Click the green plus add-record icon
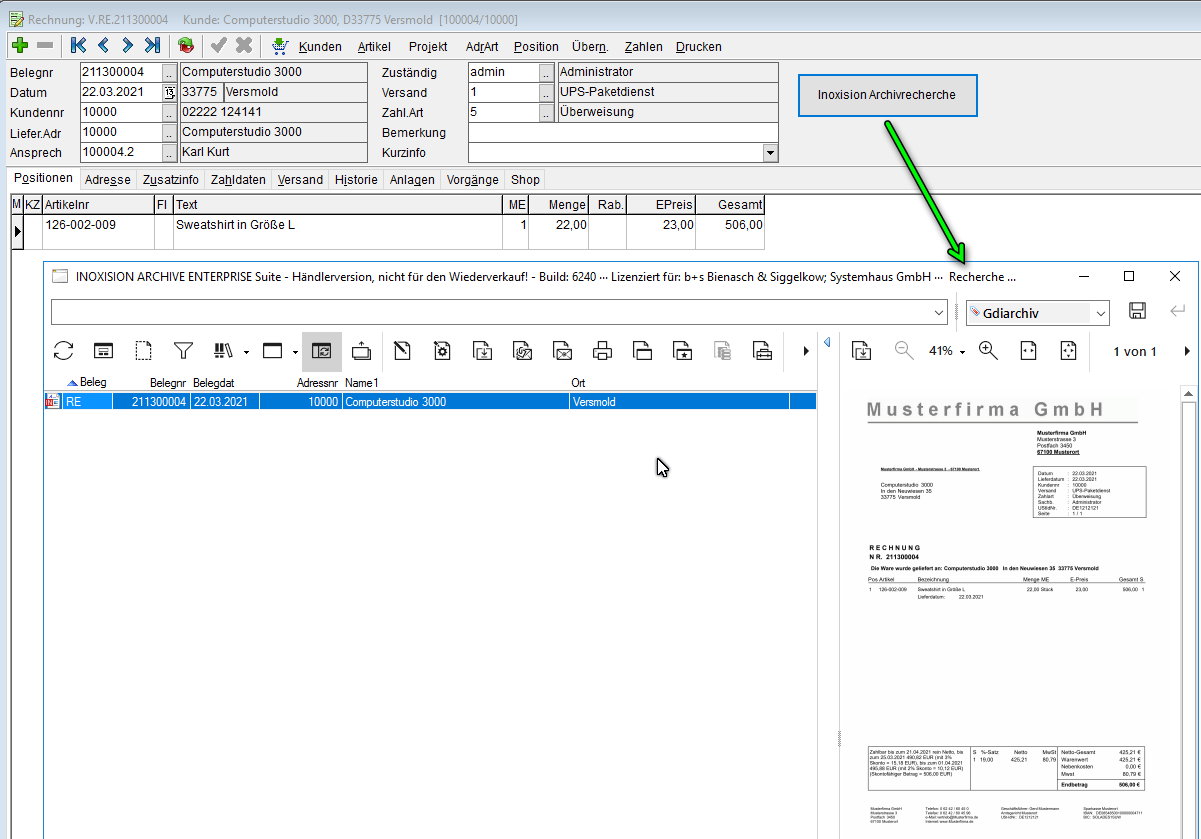This screenshot has width=1201, height=839. coord(19,46)
